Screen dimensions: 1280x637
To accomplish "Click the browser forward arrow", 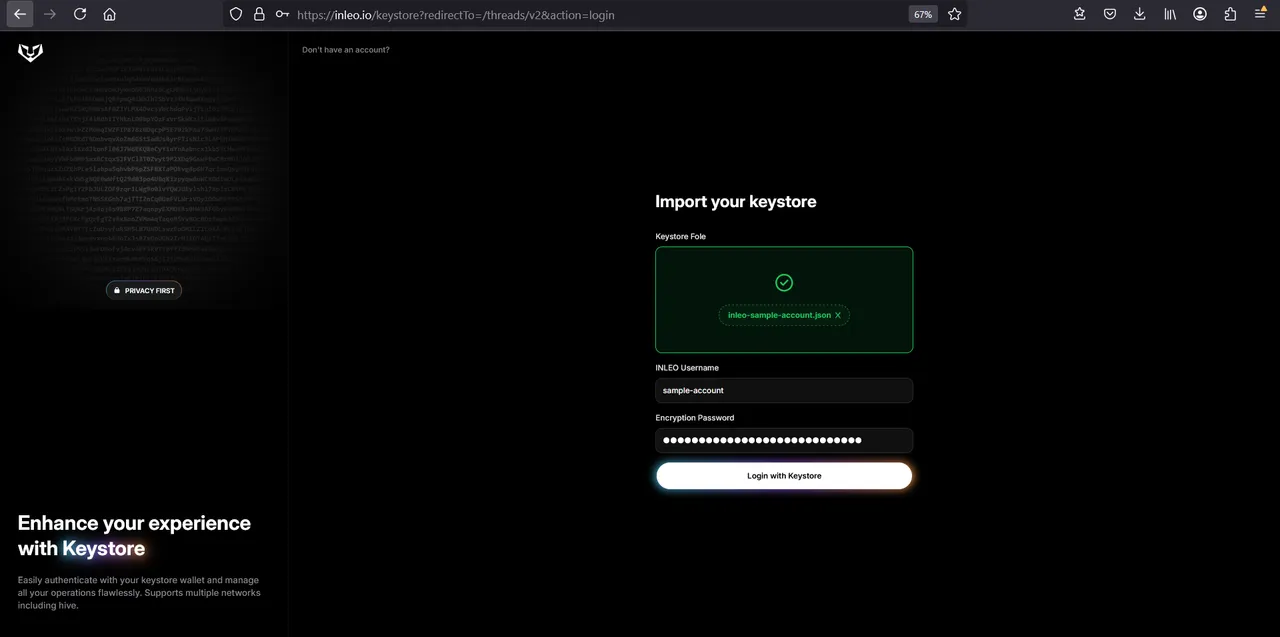I will [50, 14].
